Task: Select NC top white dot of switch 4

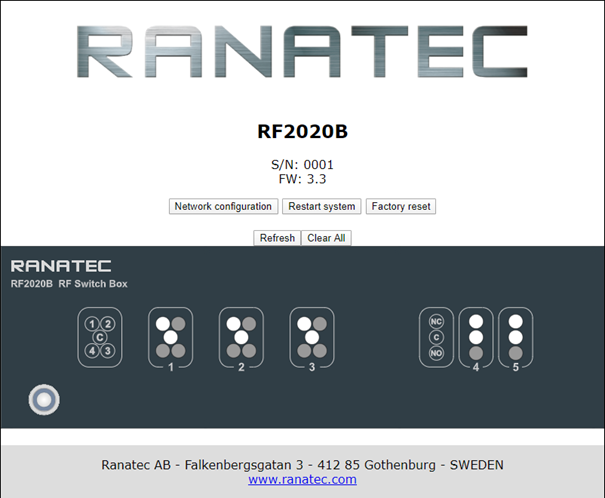Action: 476,321
